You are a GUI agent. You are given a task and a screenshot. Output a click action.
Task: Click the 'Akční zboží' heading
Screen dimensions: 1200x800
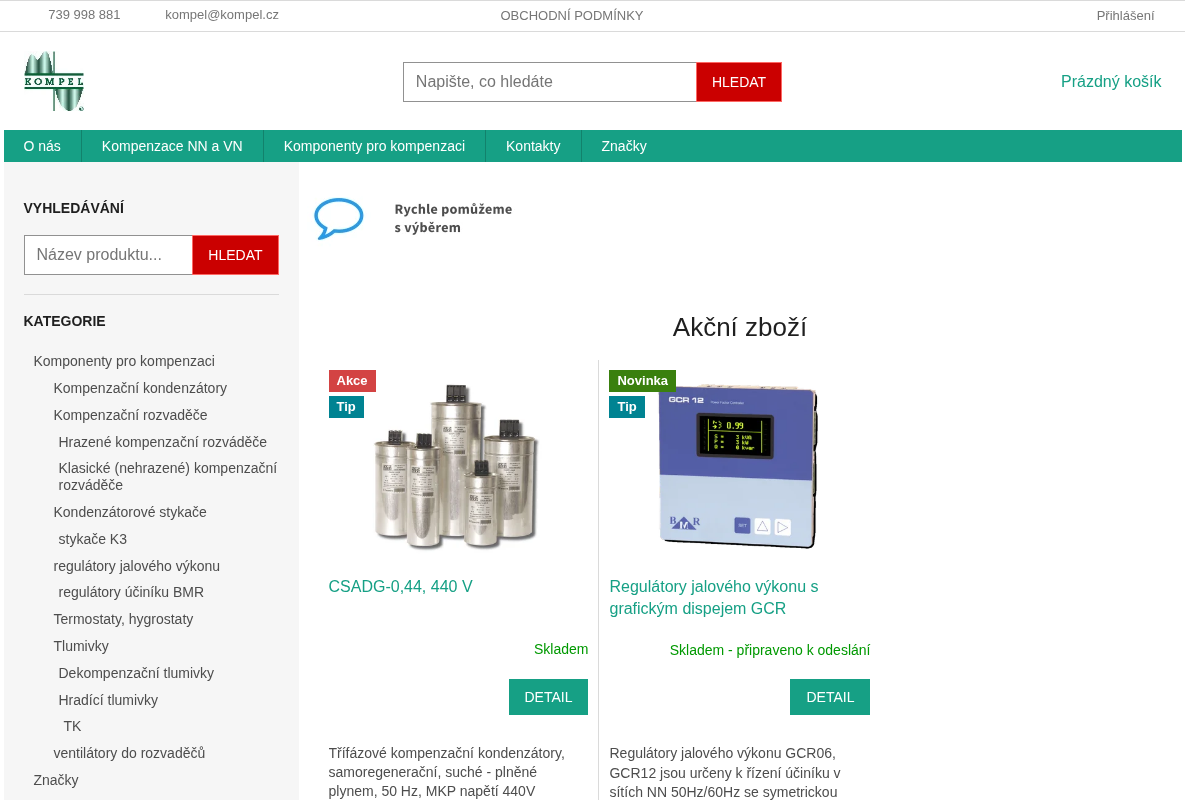tap(740, 327)
